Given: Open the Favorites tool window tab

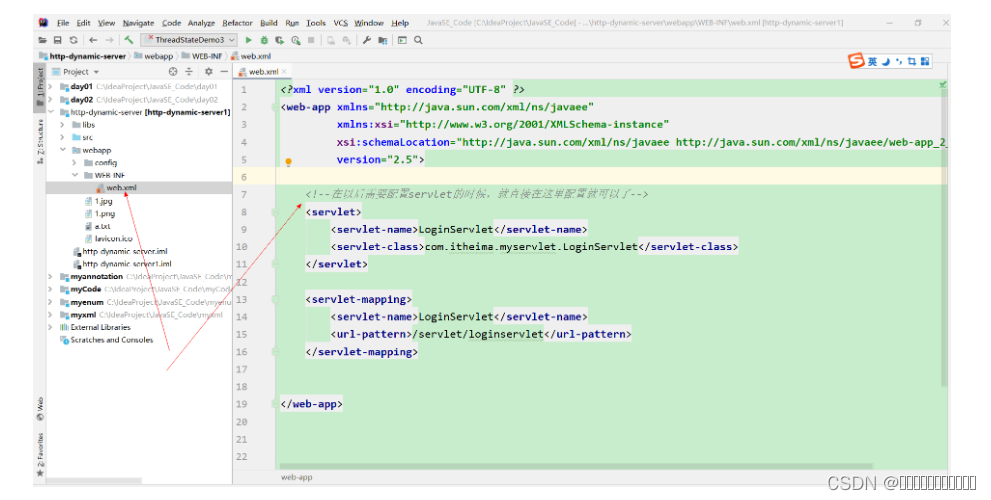Looking at the screenshot, I should (x=40, y=454).
